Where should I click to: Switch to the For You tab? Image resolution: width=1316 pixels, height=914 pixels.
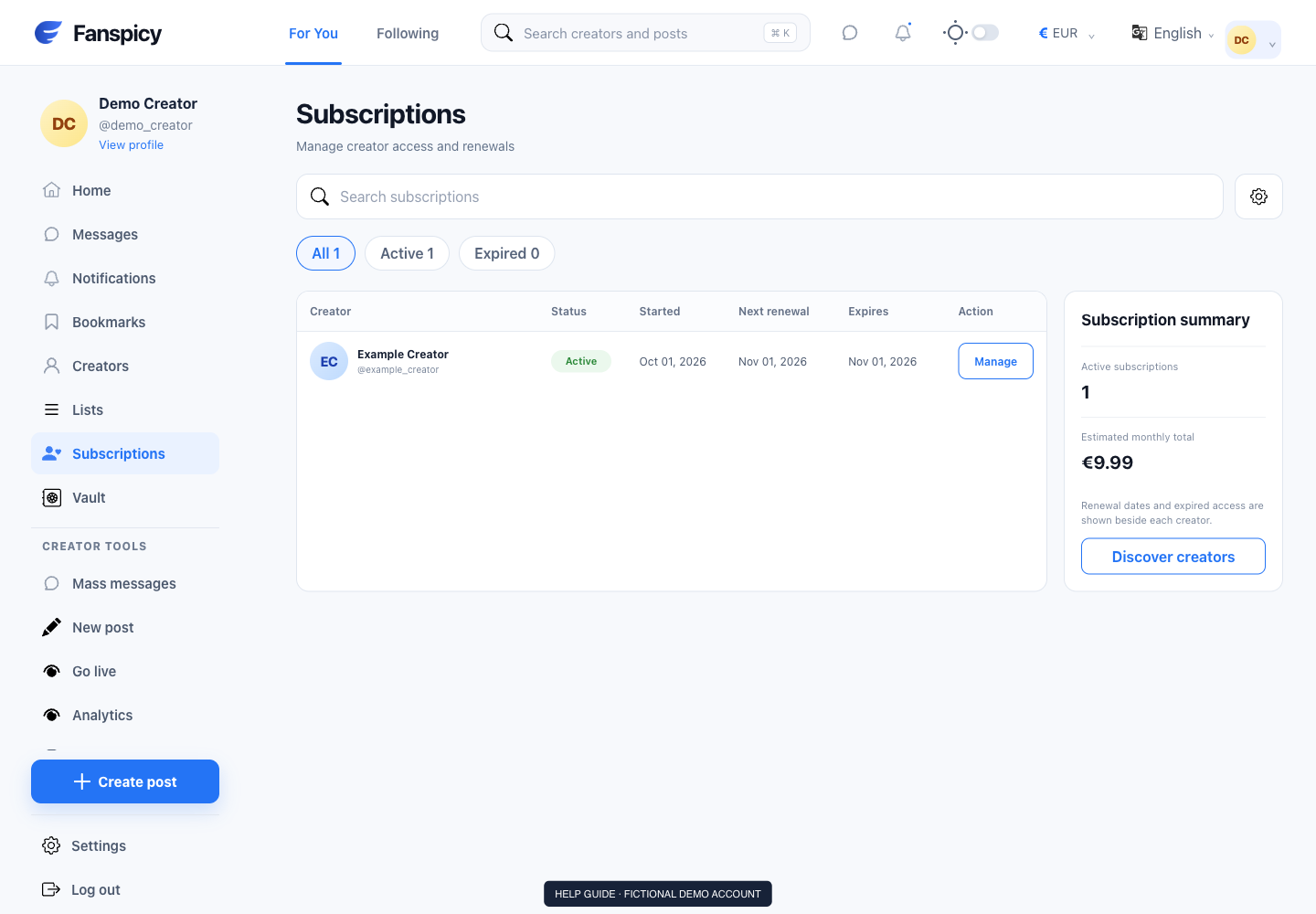(x=313, y=33)
